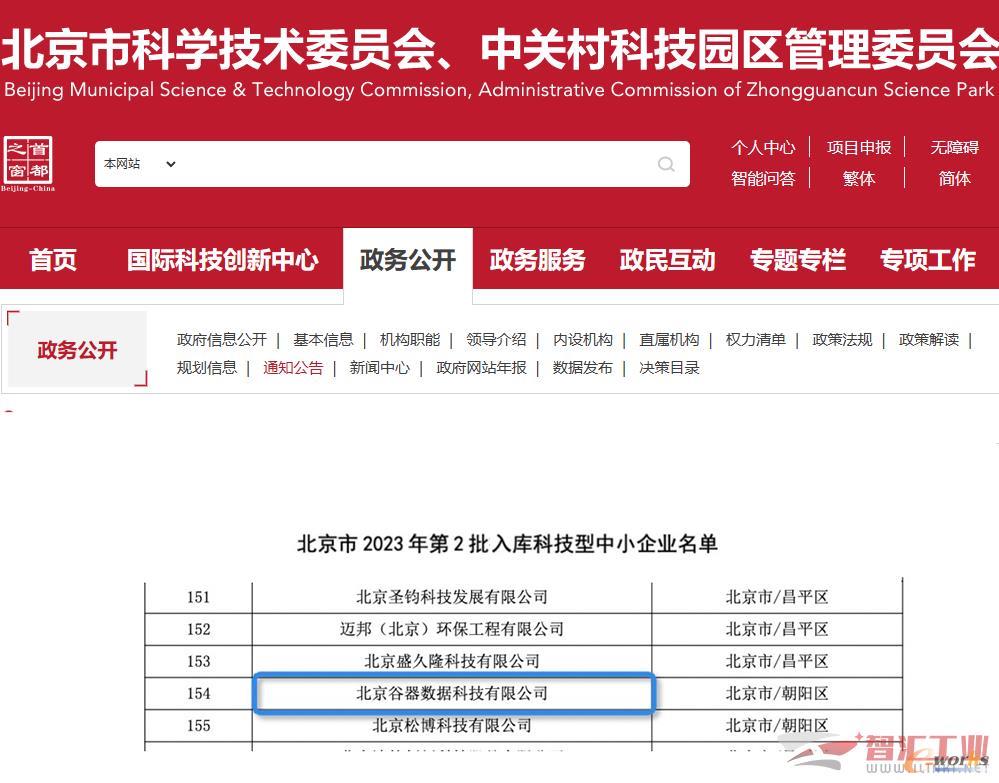Open 项目申报 link
Screen dimensions: 999x783
pos(858,148)
